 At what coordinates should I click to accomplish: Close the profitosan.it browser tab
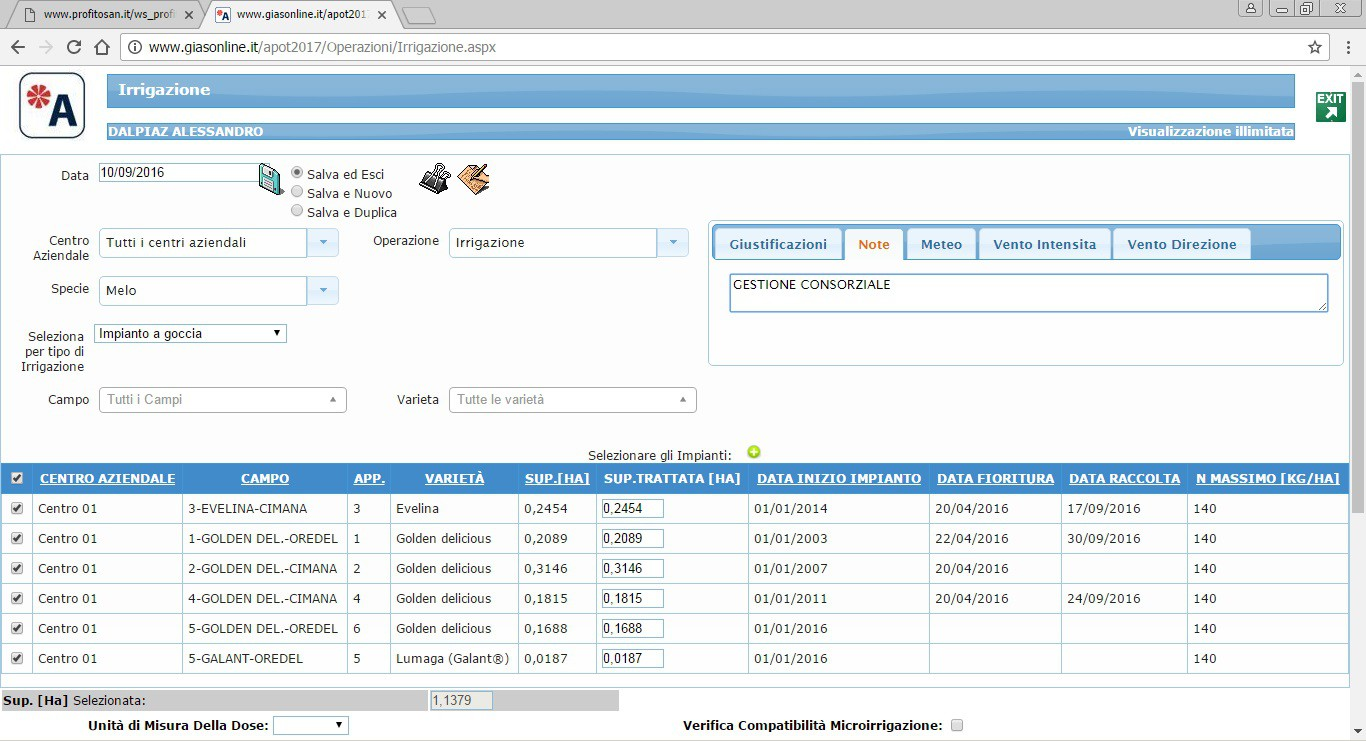point(189,15)
